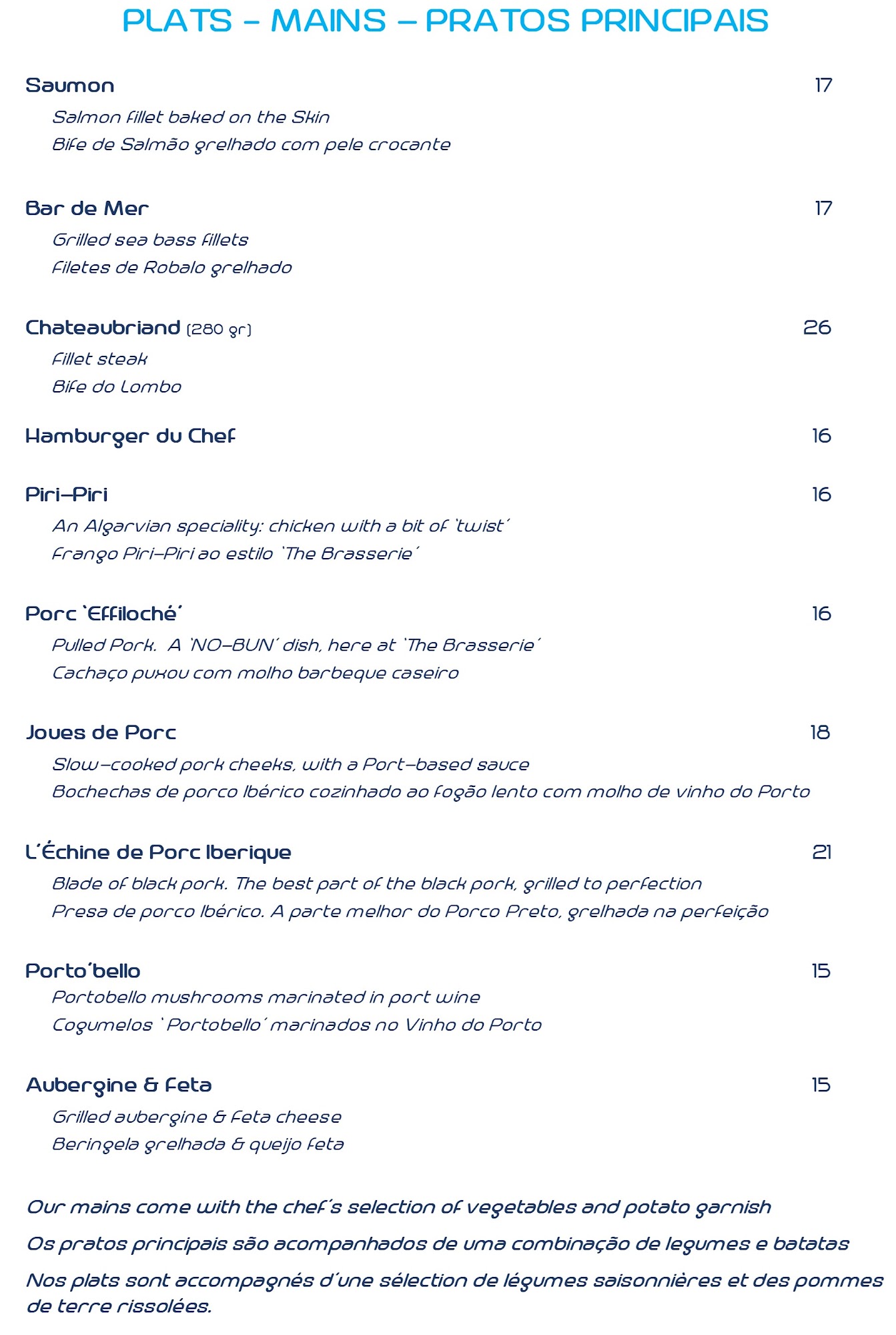Click the L'Échine price 21
896x1335 pixels.
(x=821, y=852)
